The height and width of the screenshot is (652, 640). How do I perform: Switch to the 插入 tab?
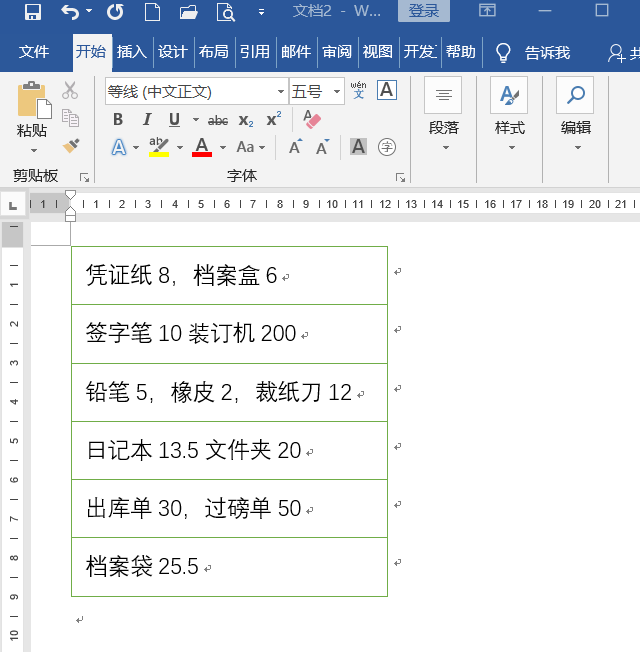[132, 52]
